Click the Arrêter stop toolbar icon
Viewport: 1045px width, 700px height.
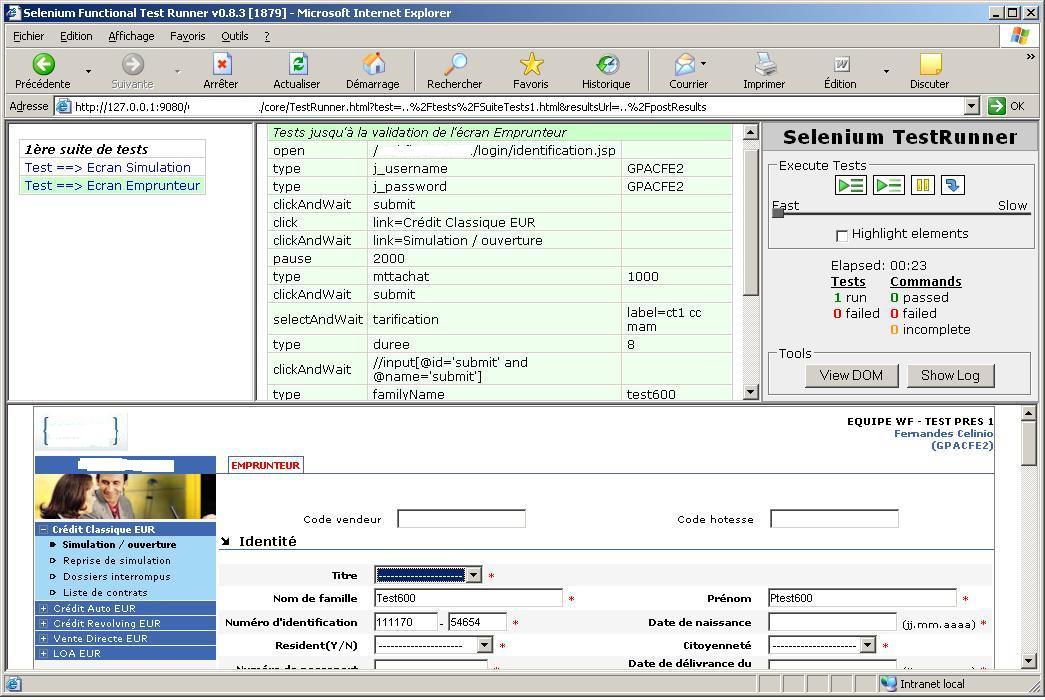coord(221,65)
